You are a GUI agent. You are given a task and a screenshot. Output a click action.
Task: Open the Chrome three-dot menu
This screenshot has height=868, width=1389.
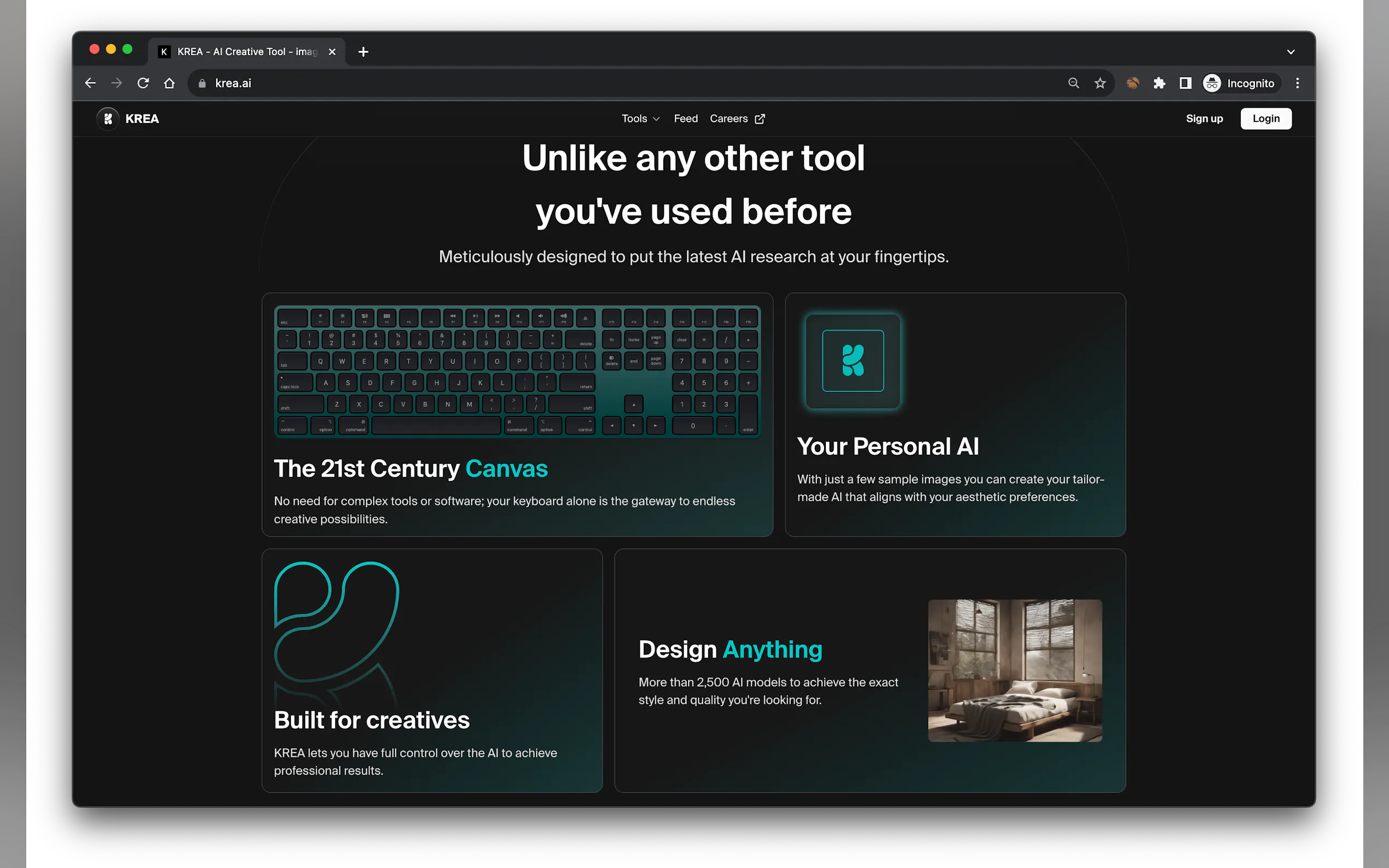click(1297, 83)
